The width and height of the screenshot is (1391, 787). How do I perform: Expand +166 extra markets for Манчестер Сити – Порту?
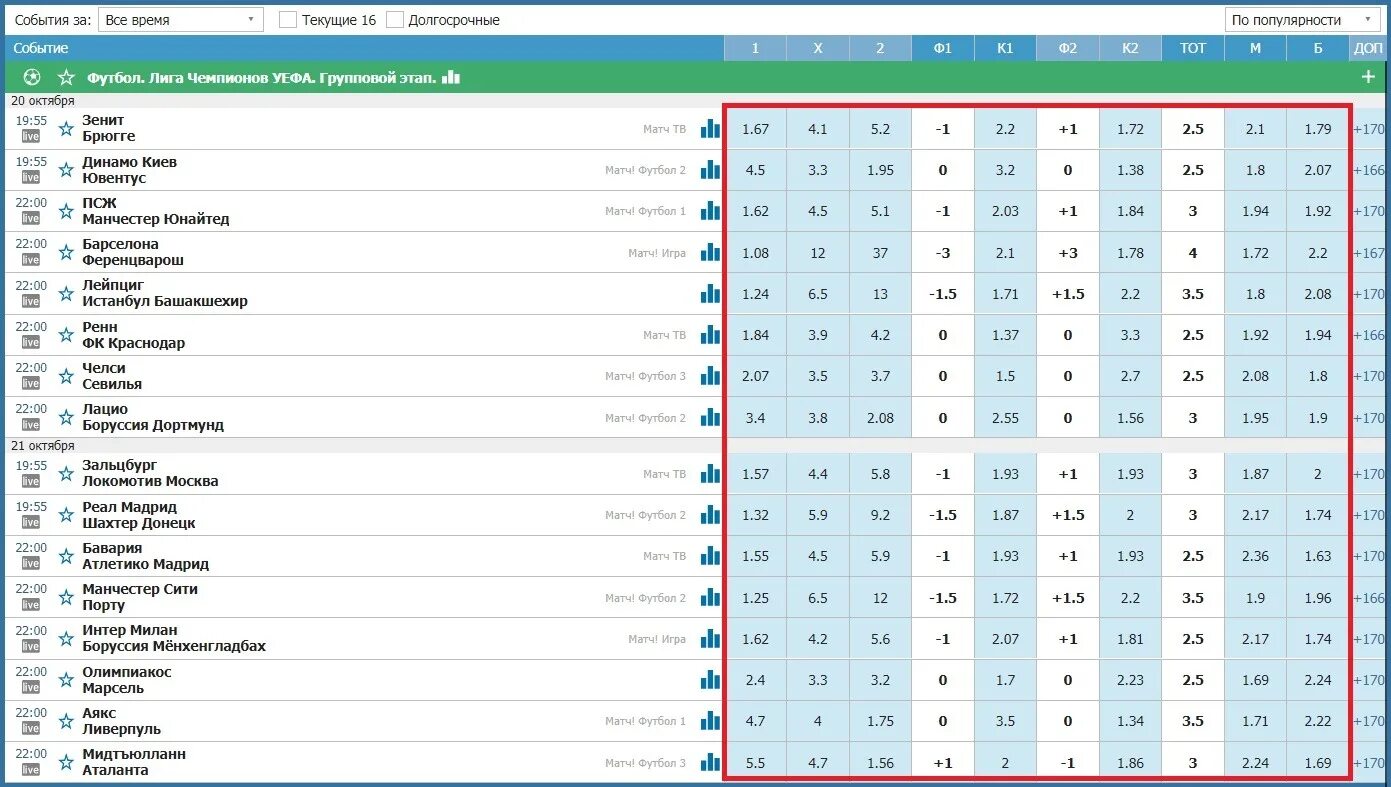click(1369, 598)
